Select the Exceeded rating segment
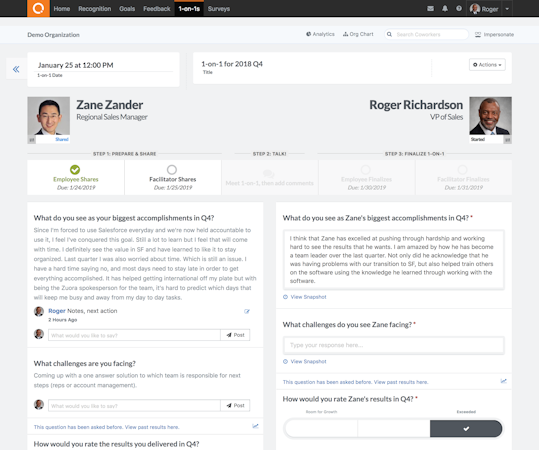 (x=466, y=428)
